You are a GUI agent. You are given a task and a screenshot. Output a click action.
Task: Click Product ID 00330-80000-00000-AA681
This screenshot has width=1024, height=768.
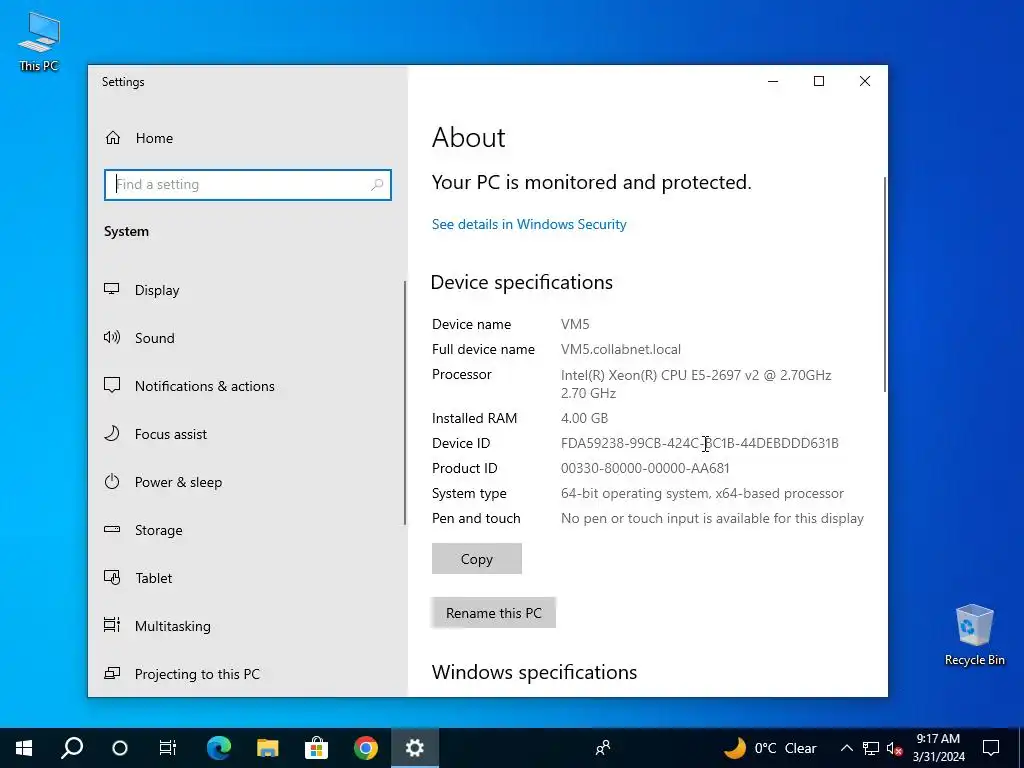coord(645,468)
